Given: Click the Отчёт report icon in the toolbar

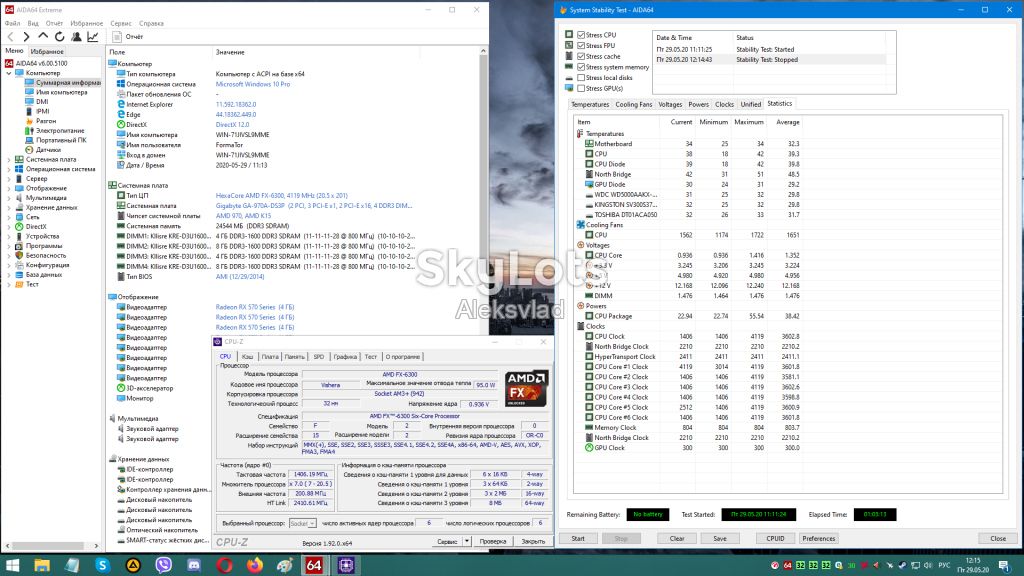Looking at the screenshot, I should pos(117,37).
